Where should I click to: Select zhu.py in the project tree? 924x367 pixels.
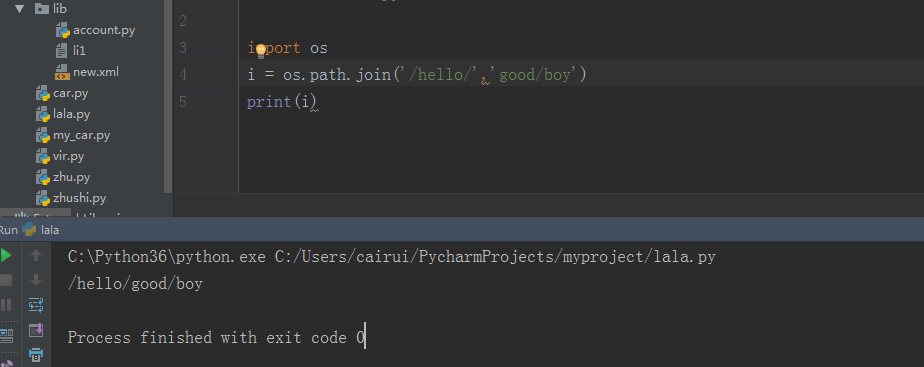pos(71,177)
